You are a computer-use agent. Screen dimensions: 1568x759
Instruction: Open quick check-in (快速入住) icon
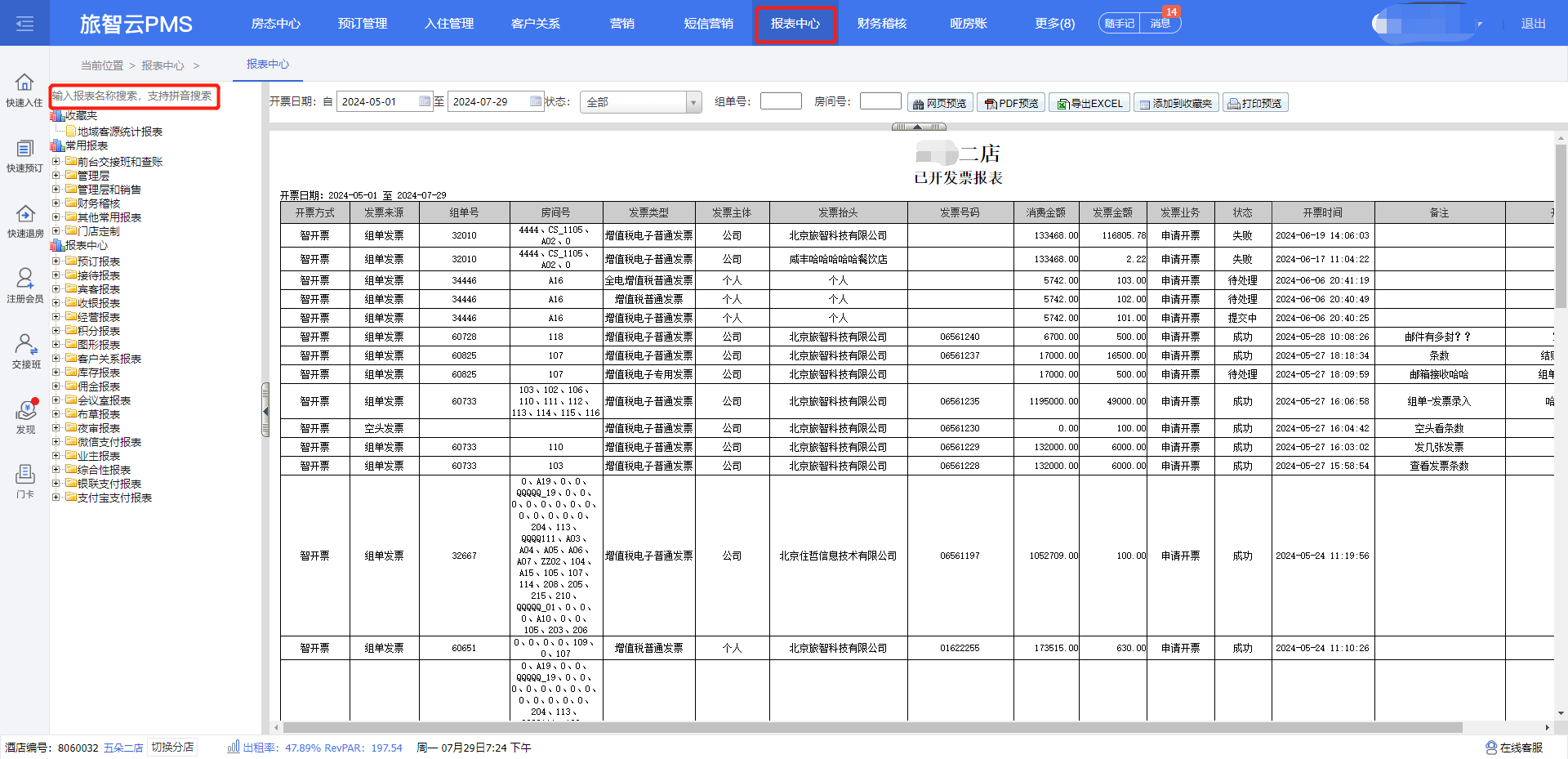pos(24,90)
